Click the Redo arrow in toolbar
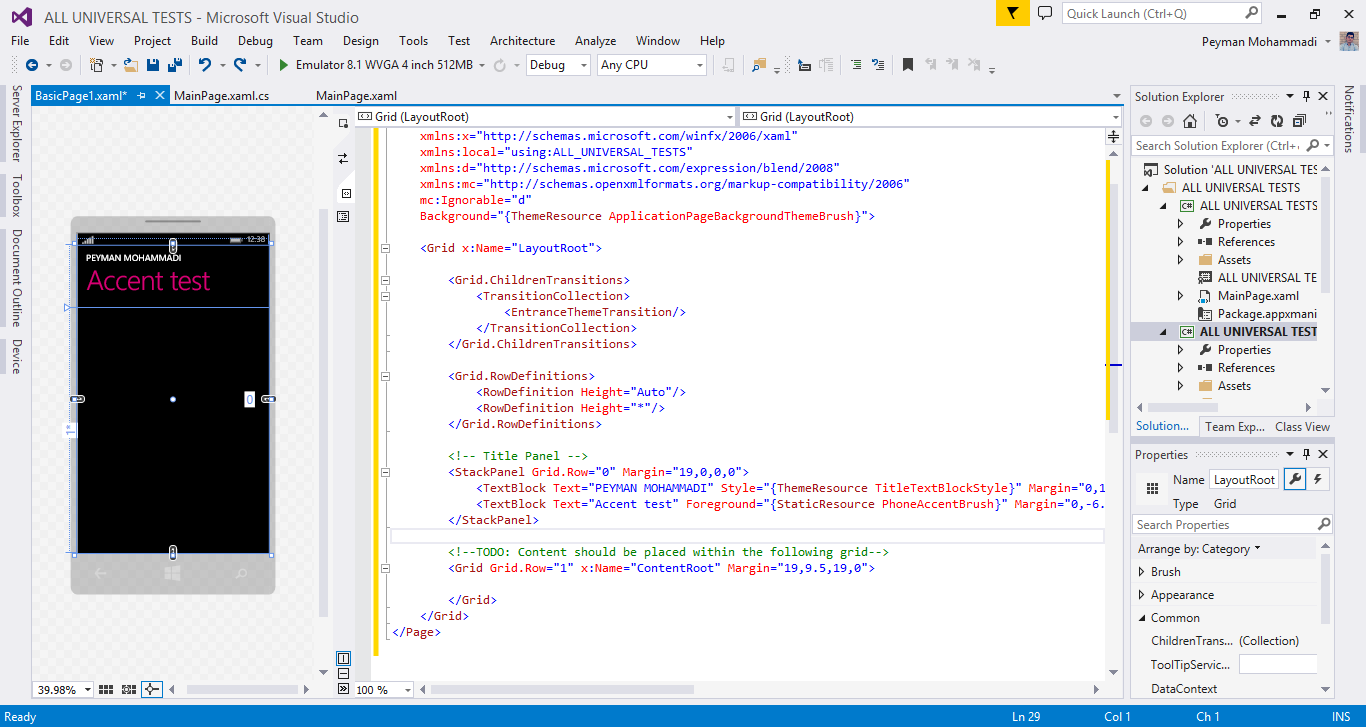Screen dimensions: 1366x727 (x=240, y=65)
